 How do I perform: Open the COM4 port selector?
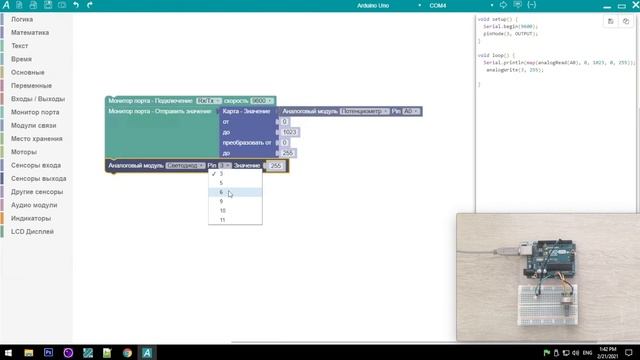(x=460, y=6)
